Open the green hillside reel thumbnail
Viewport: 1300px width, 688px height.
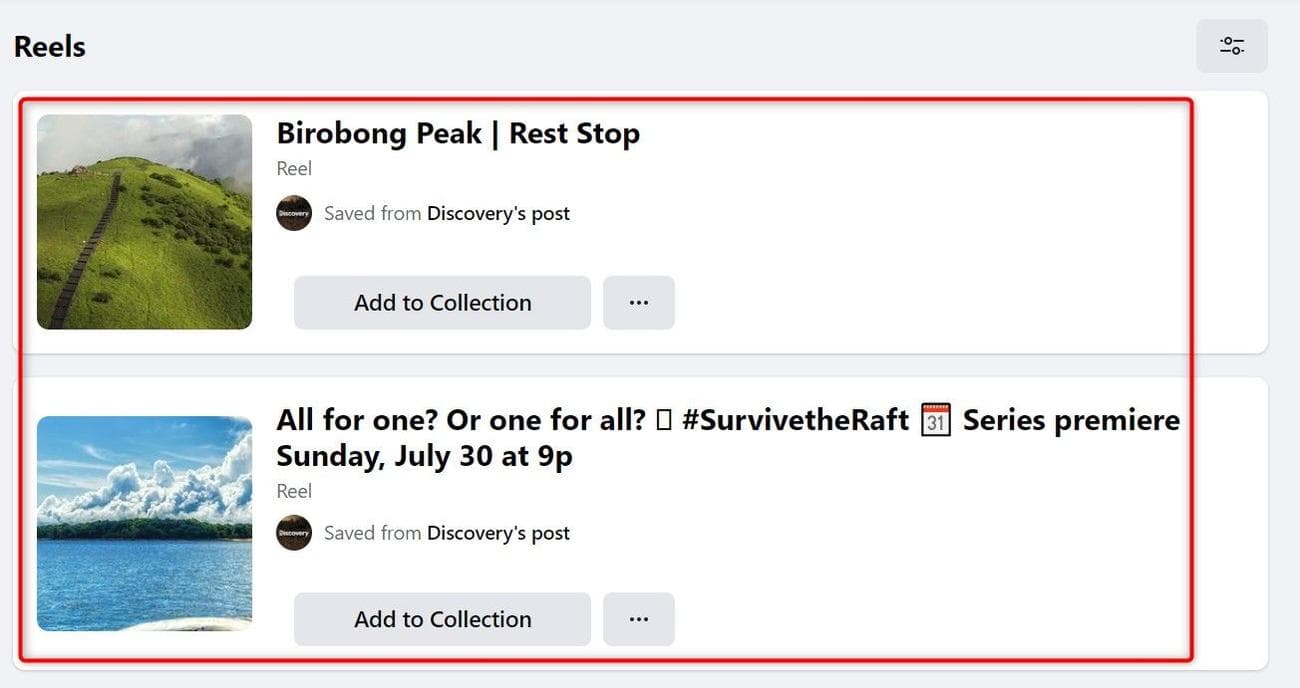(x=144, y=221)
